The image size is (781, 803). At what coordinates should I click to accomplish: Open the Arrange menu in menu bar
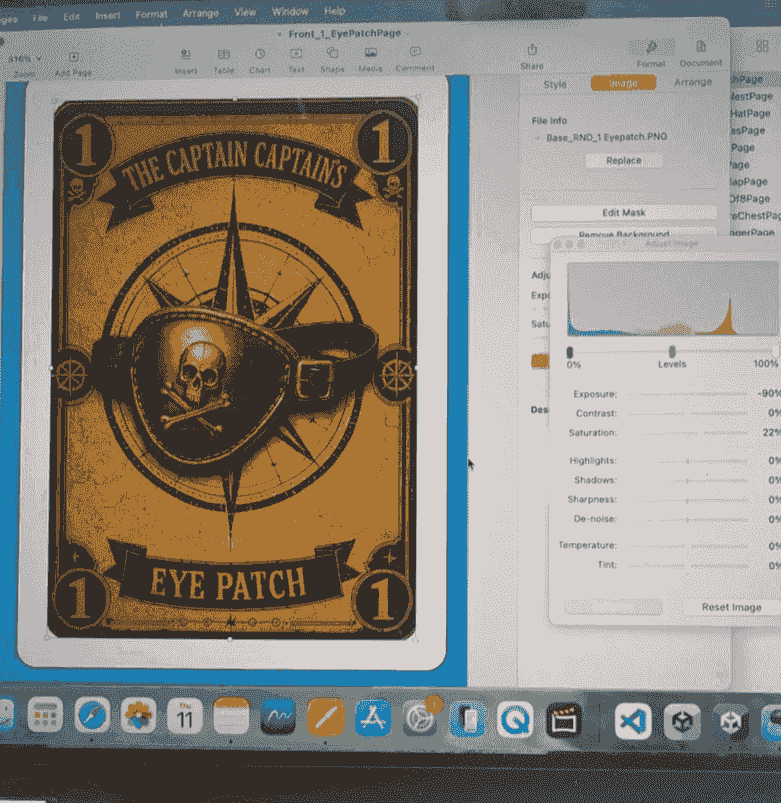200,13
